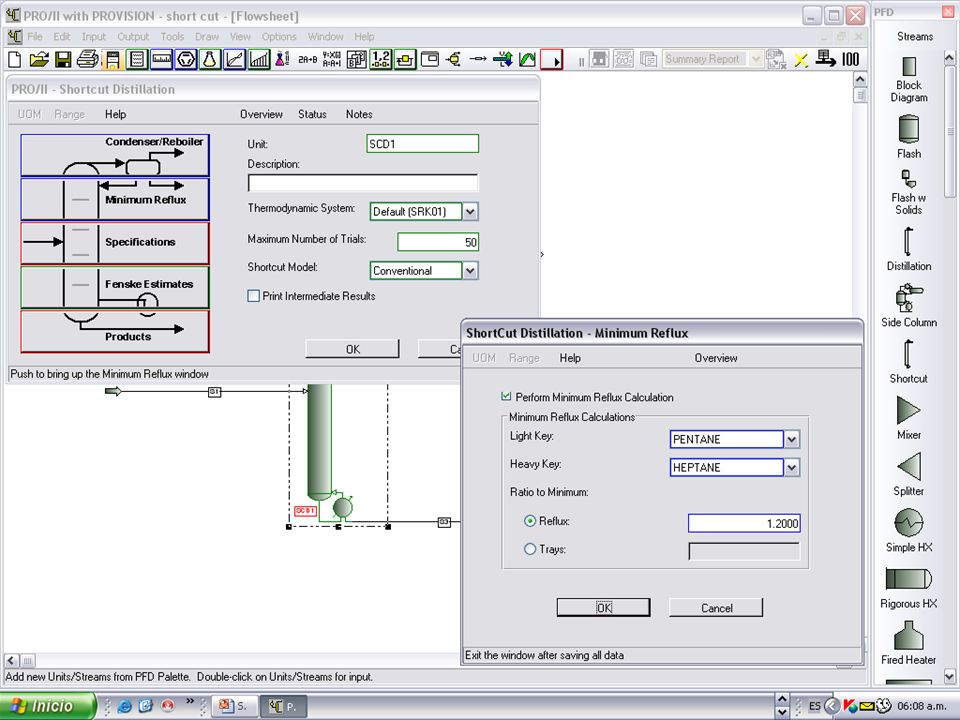This screenshot has height=720, width=960.
Task: Open the Tools menu
Action: [x=172, y=37]
